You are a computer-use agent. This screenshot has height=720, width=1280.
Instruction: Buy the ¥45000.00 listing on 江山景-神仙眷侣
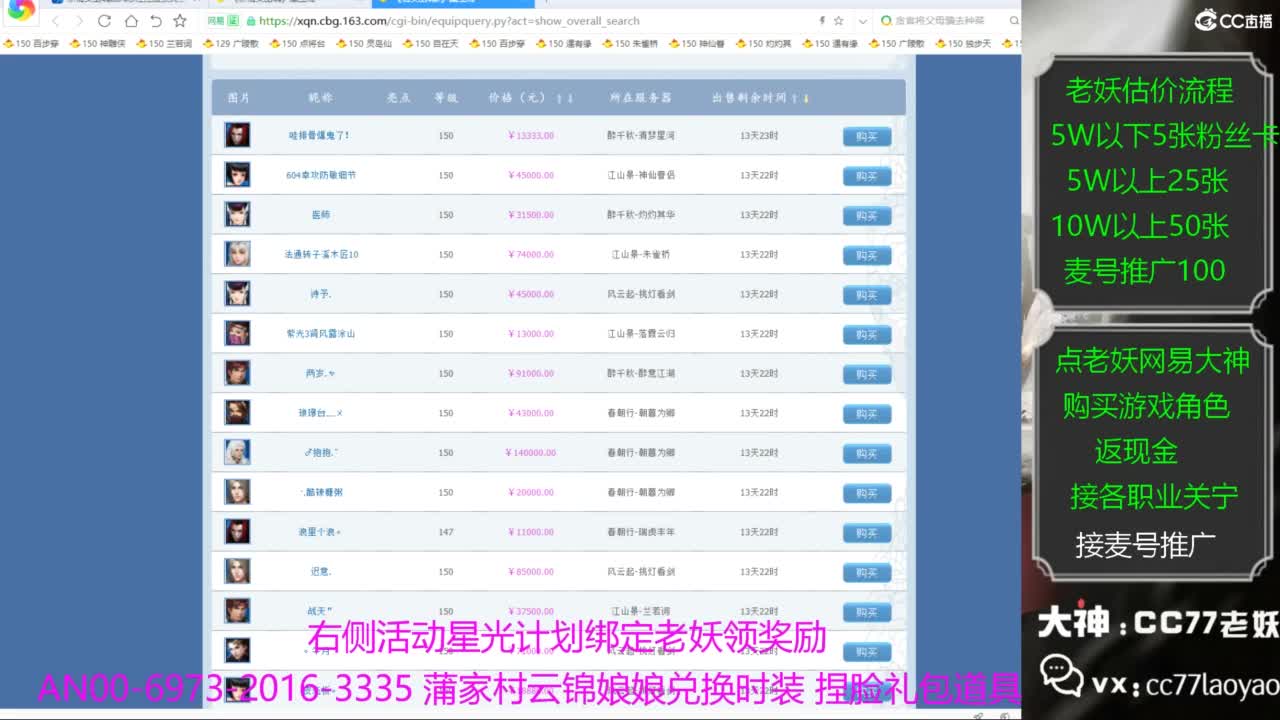tap(867, 176)
